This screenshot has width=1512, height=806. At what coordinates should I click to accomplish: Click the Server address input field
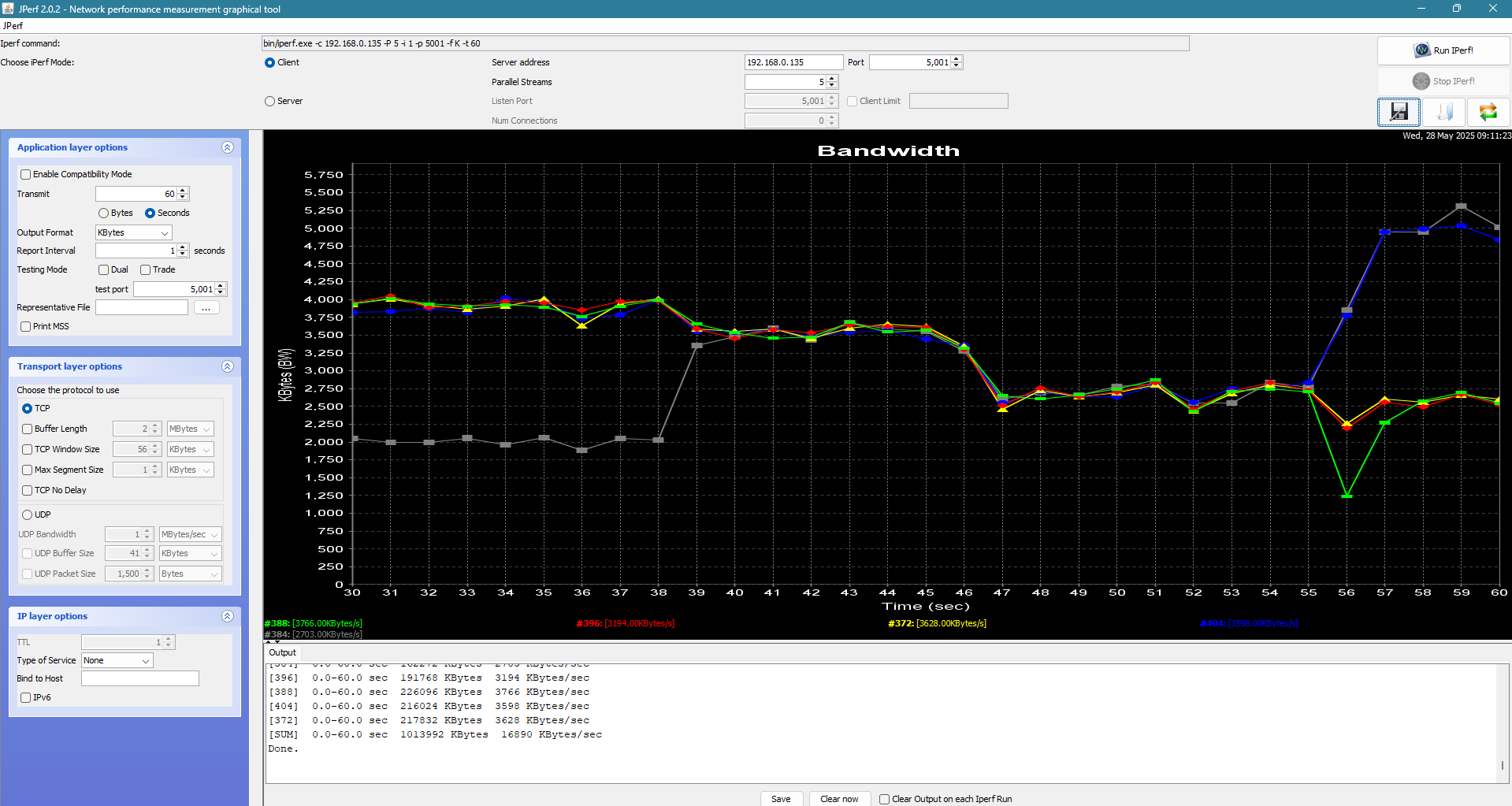[793, 62]
